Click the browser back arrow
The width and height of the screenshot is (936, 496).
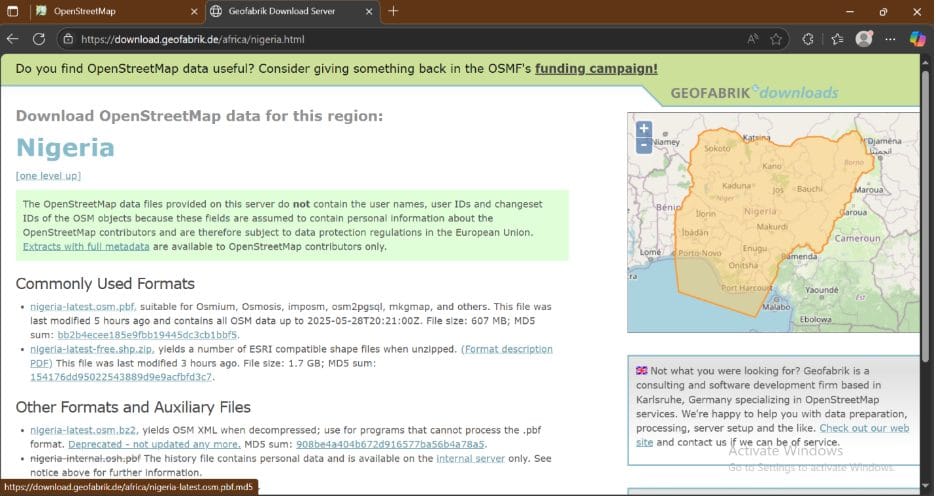coord(13,39)
